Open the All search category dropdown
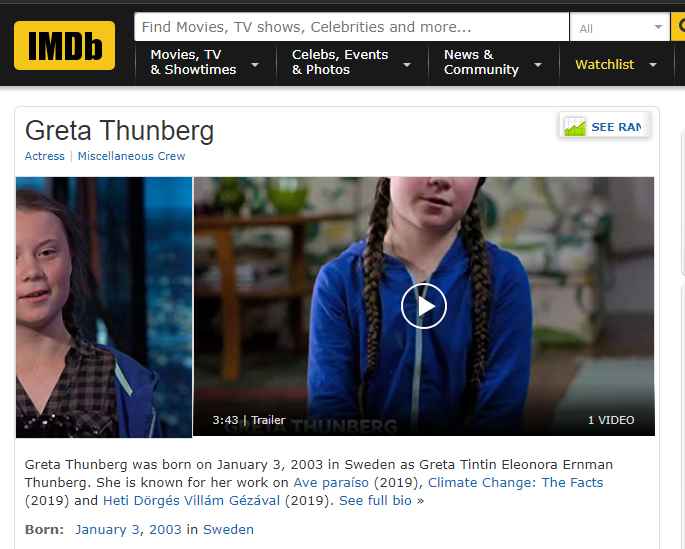Viewport: 685px width, 549px height. click(x=619, y=27)
